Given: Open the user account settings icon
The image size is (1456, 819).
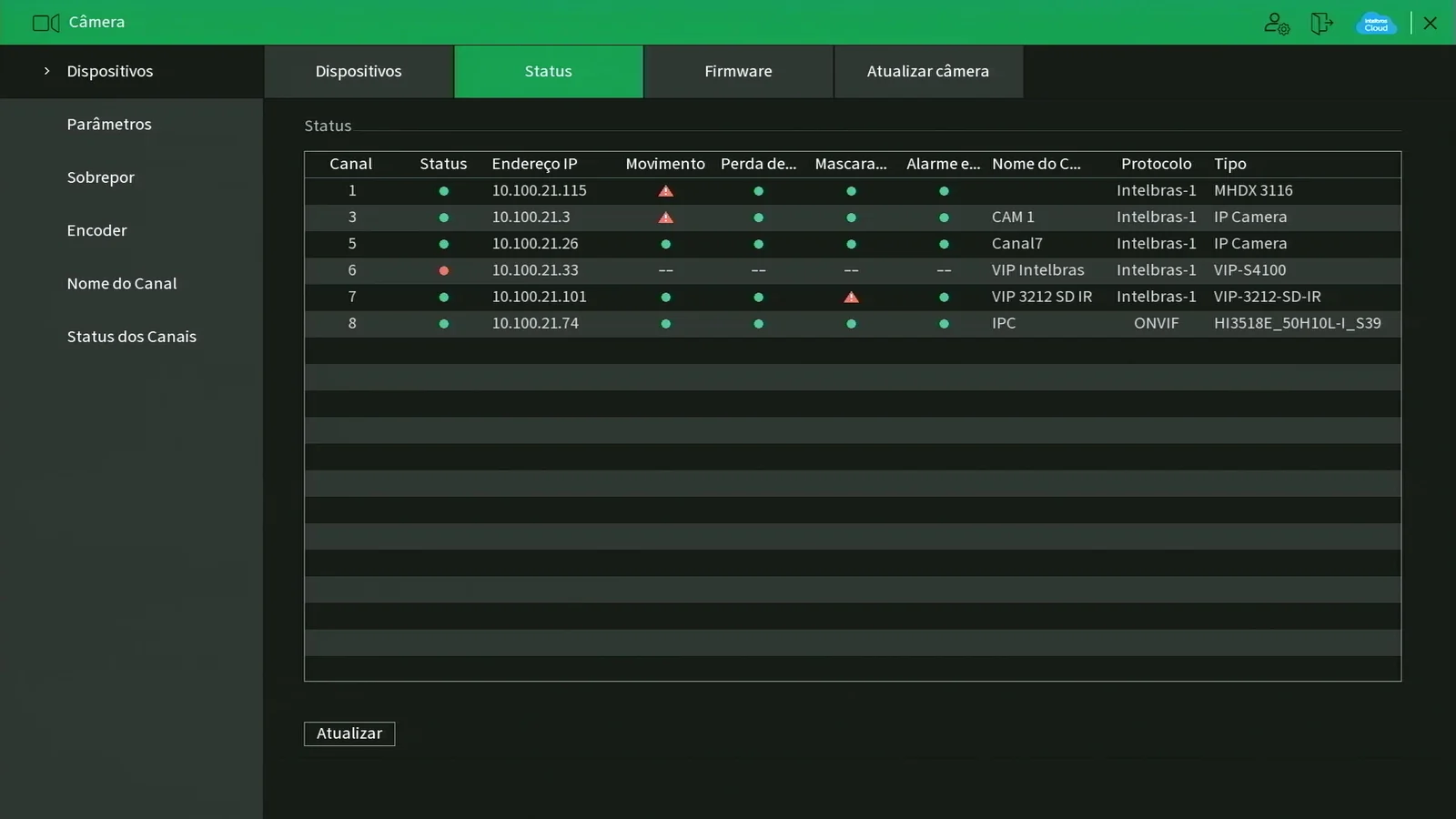Looking at the screenshot, I should (1277, 23).
